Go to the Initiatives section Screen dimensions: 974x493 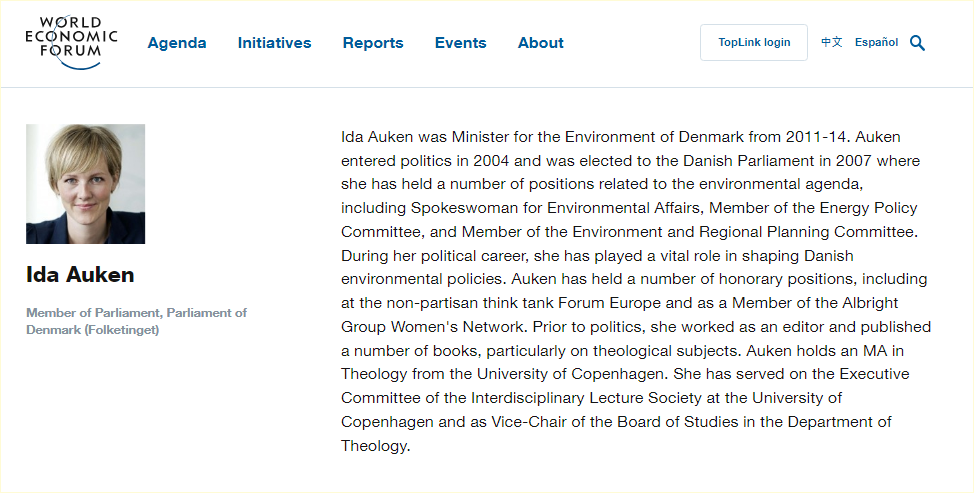click(274, 43)
